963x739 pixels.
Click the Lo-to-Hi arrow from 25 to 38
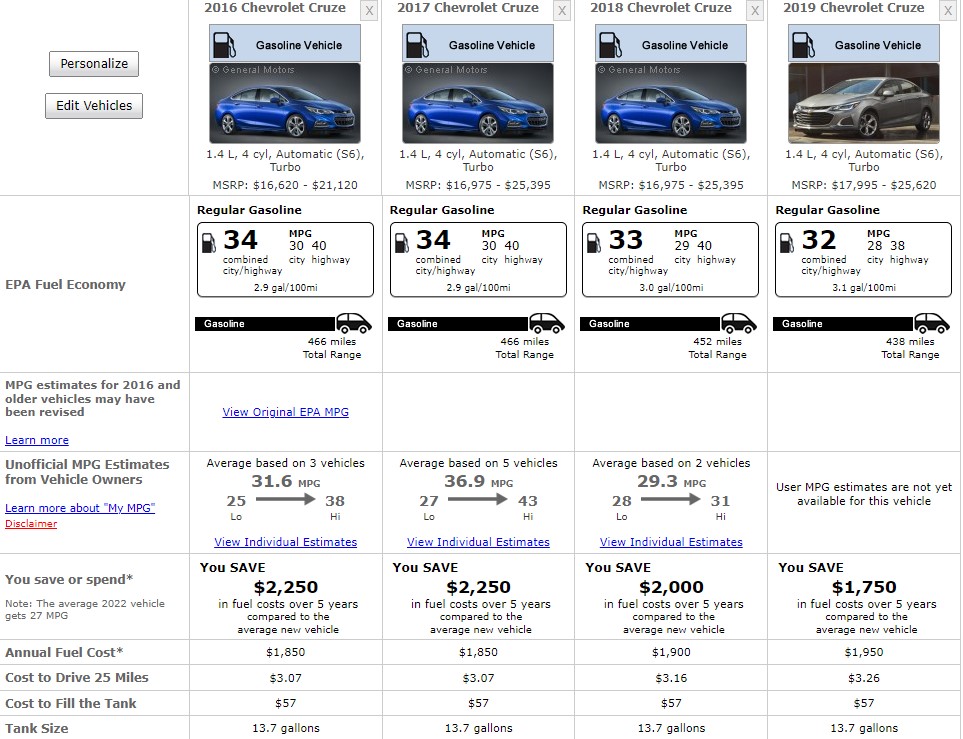(x=285, y=499)
